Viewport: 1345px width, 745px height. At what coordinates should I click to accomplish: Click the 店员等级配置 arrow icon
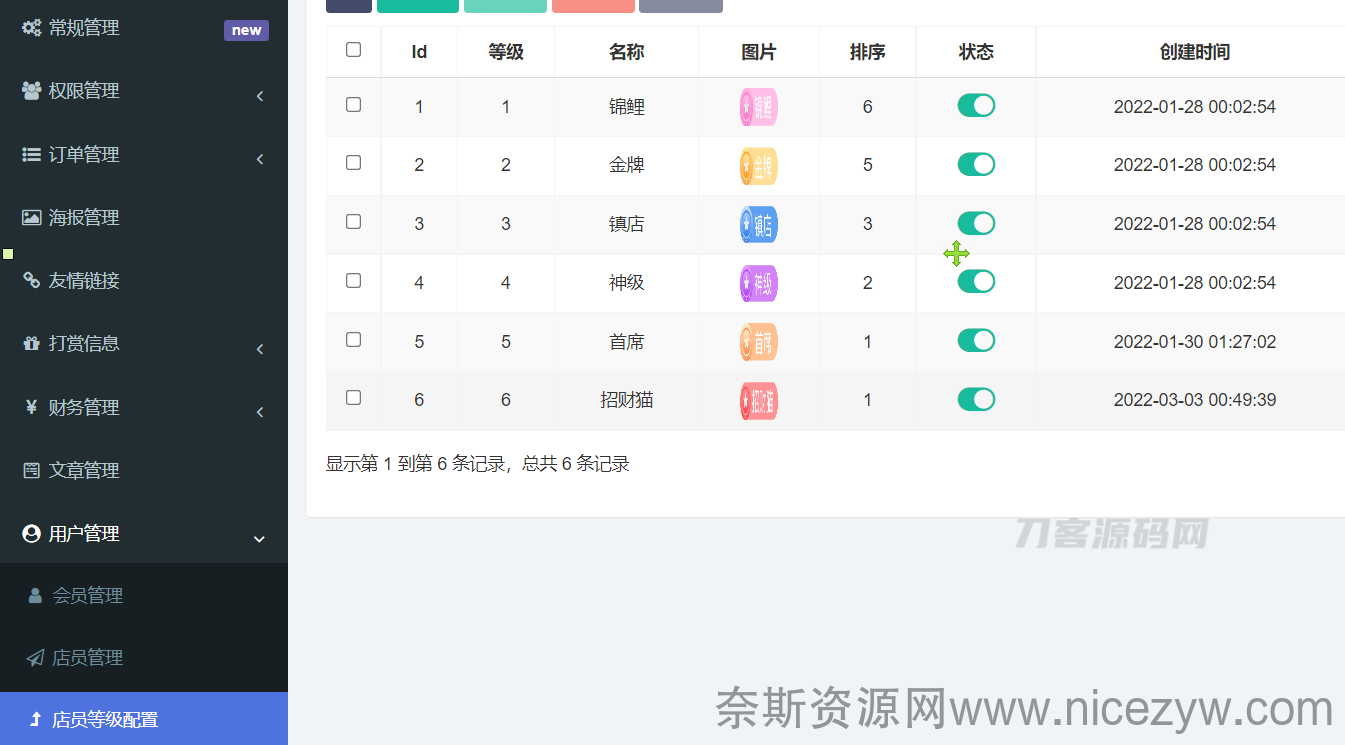pyautogui.click(x=35, y=719)
